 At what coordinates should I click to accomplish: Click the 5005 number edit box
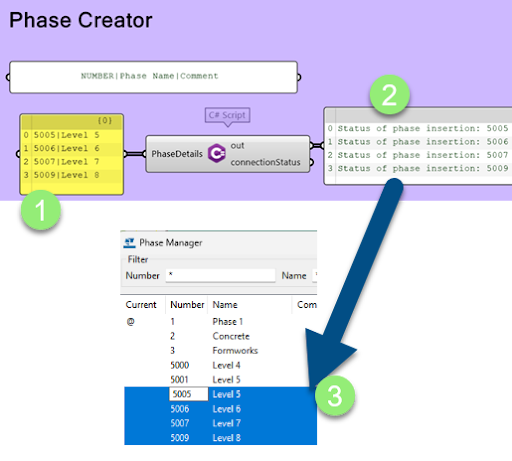(189, 394)
